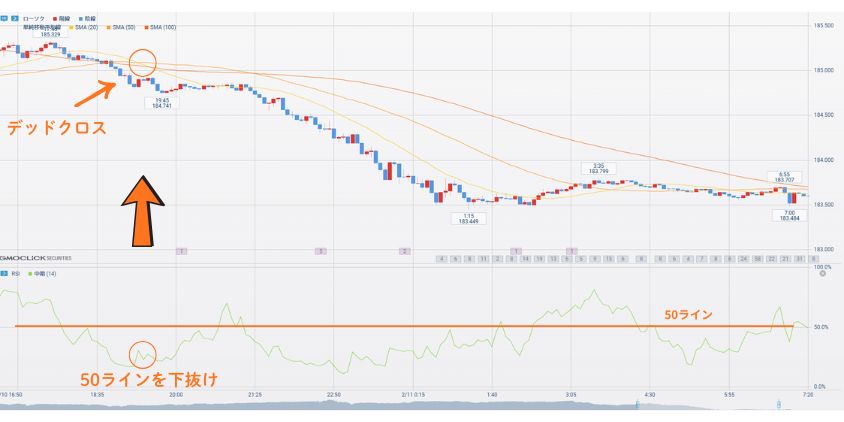Toggle SMA (50) line visibility

point(122,27)
